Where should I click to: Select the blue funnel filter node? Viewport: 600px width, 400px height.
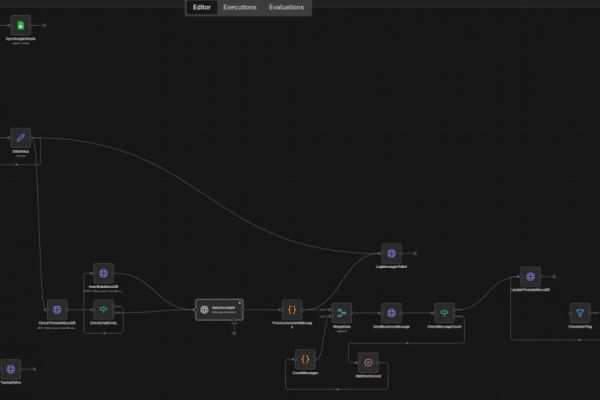coord(580,313)
